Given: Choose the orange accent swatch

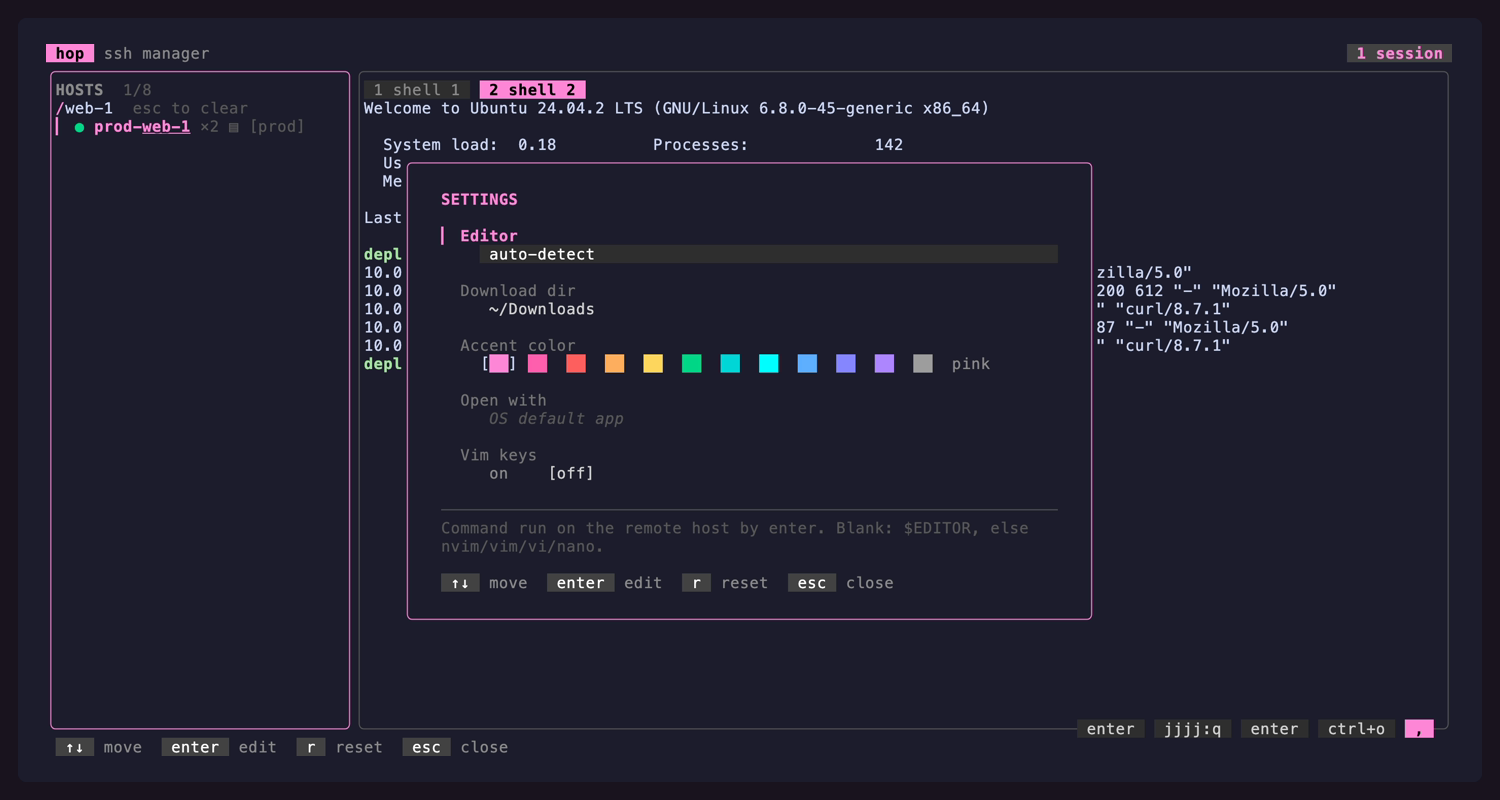Looking at the screenshot, I should point(615,364).
